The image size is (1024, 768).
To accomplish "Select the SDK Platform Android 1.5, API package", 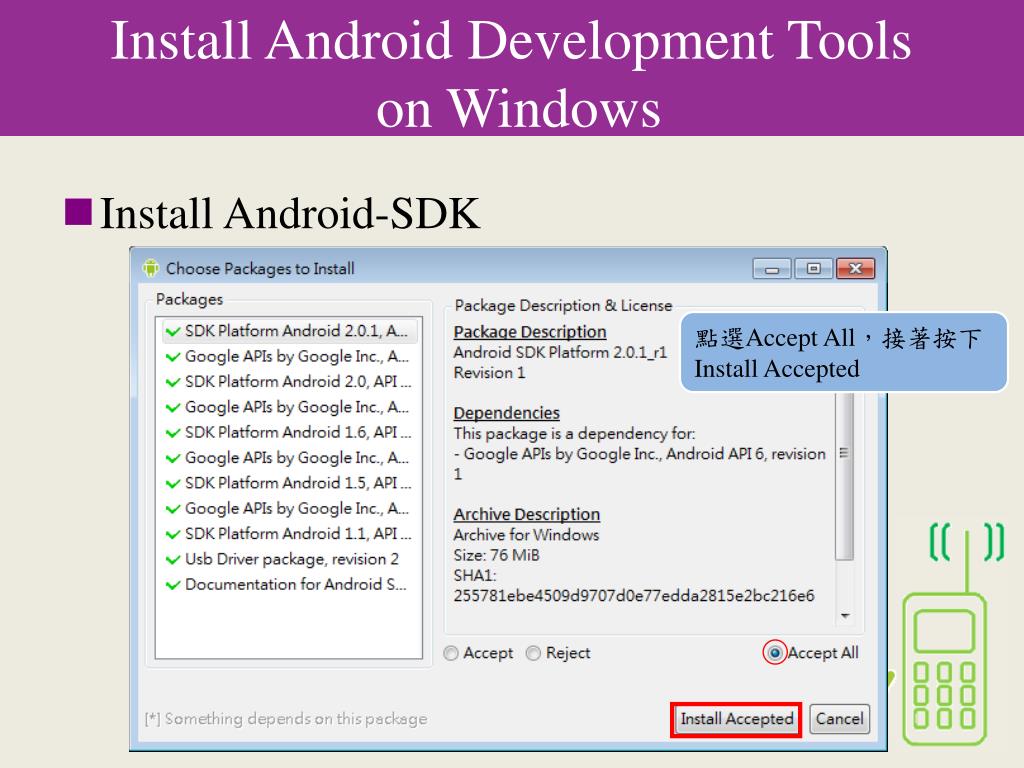I will (x=290, y=483).
